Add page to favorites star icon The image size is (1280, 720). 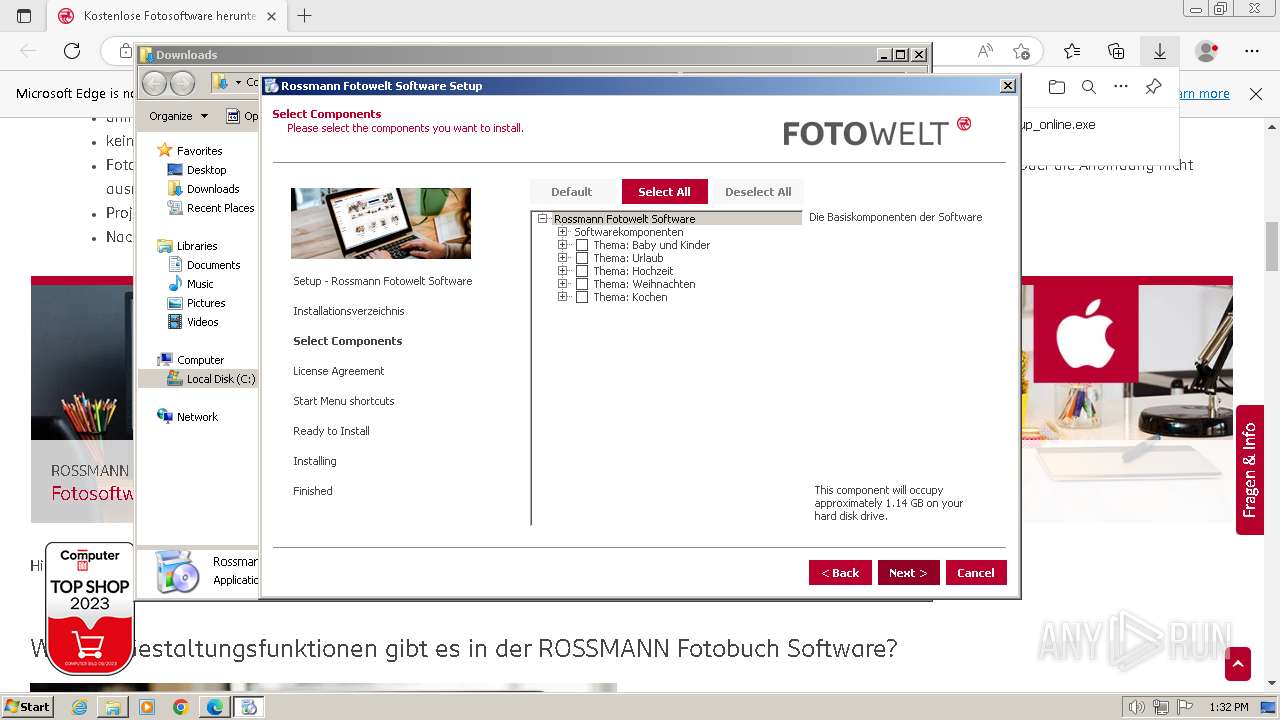(x=1021, y=51)
